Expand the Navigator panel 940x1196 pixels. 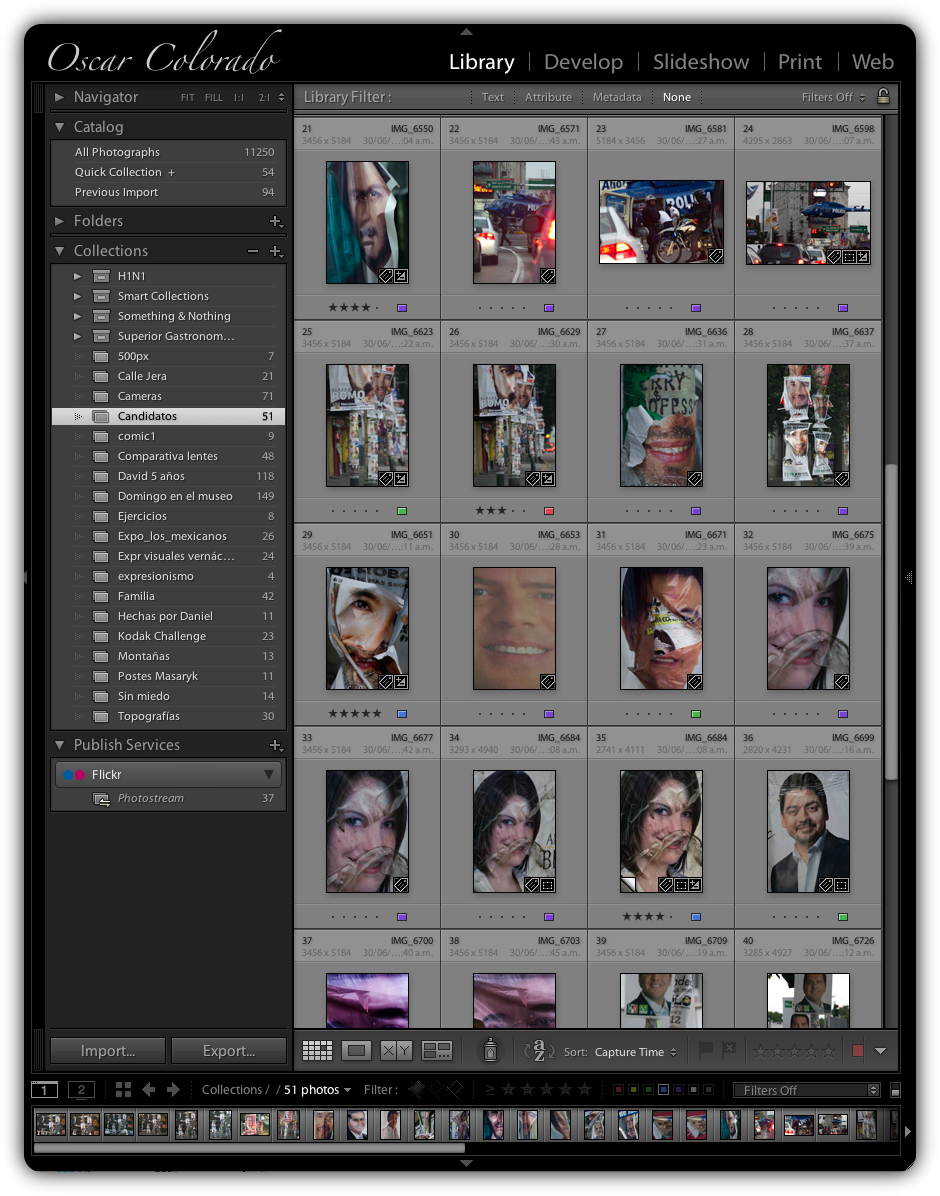60,97
